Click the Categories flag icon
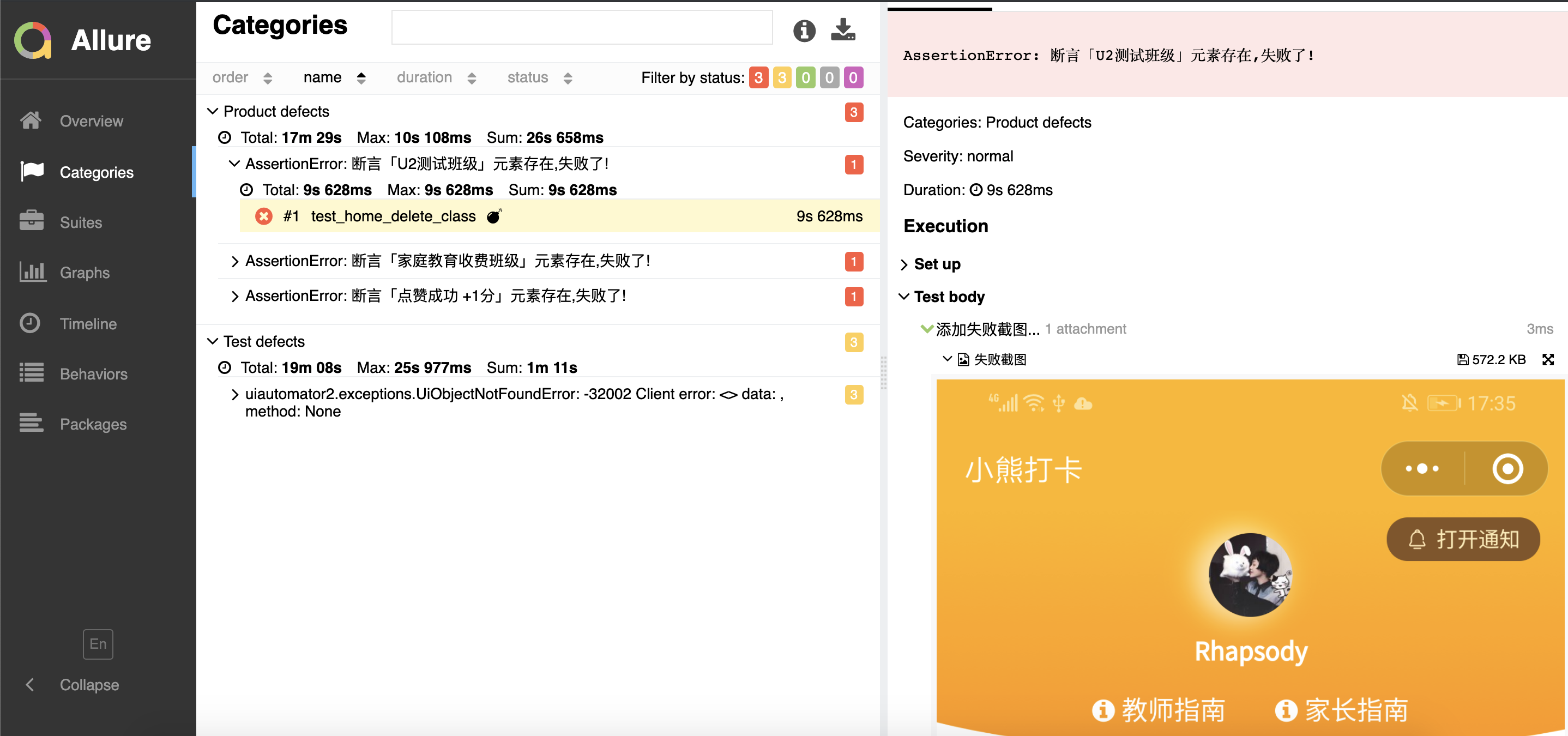This screenshot has width=1568, height=736. (x=32, y=172)
